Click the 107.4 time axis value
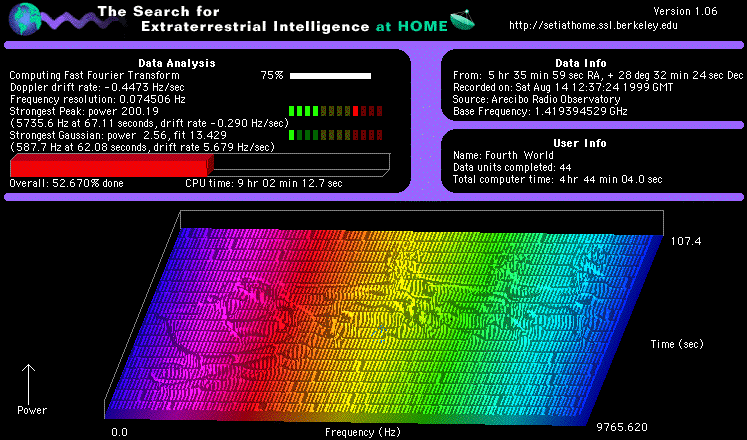 685,241
